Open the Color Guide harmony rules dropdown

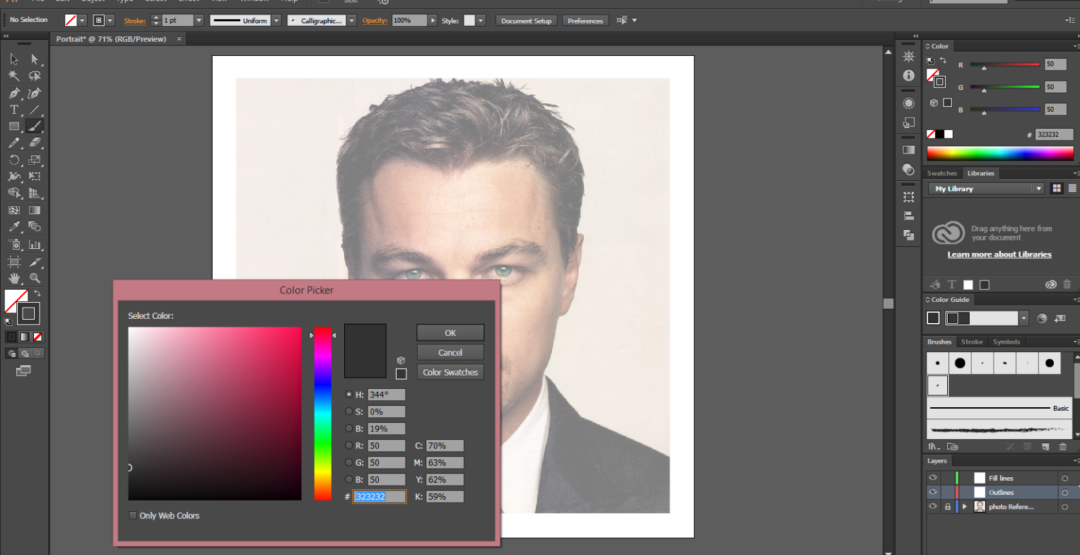[1024, 318]
